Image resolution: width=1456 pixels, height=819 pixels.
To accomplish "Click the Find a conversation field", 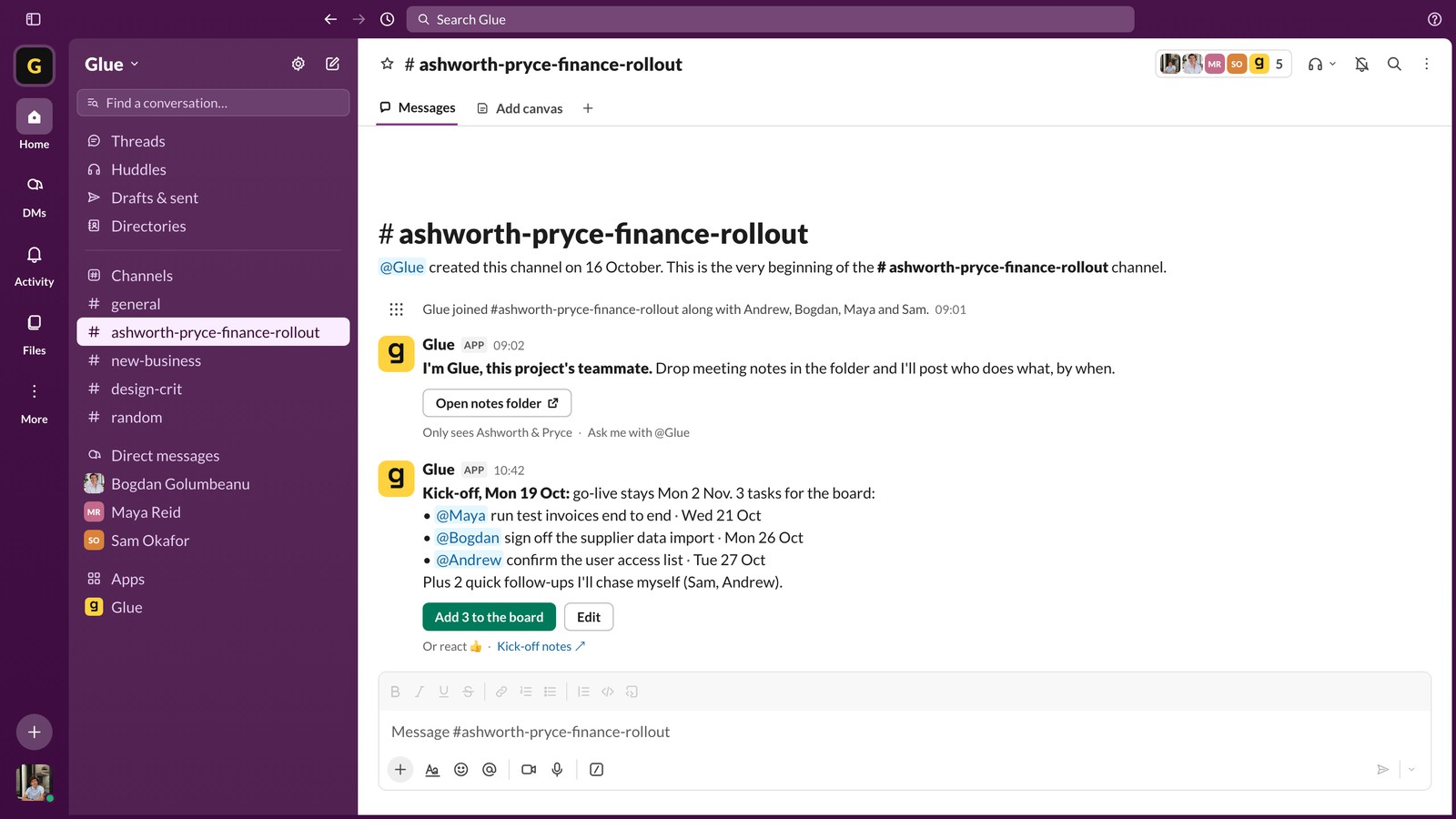I will (213, 103).
